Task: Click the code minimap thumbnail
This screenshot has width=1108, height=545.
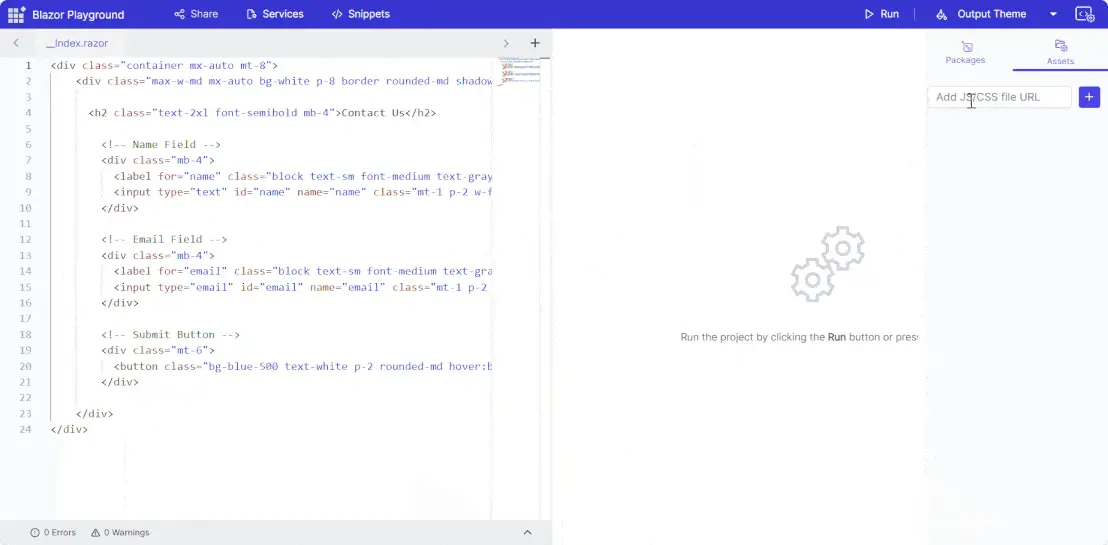Action: pos(519,71)
